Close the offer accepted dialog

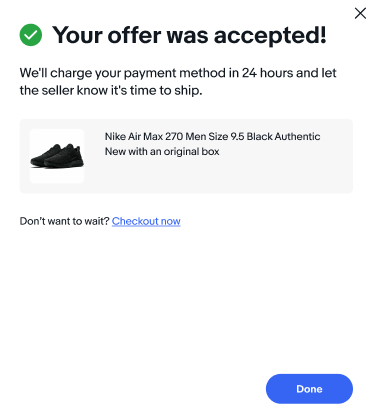(360, 13)
